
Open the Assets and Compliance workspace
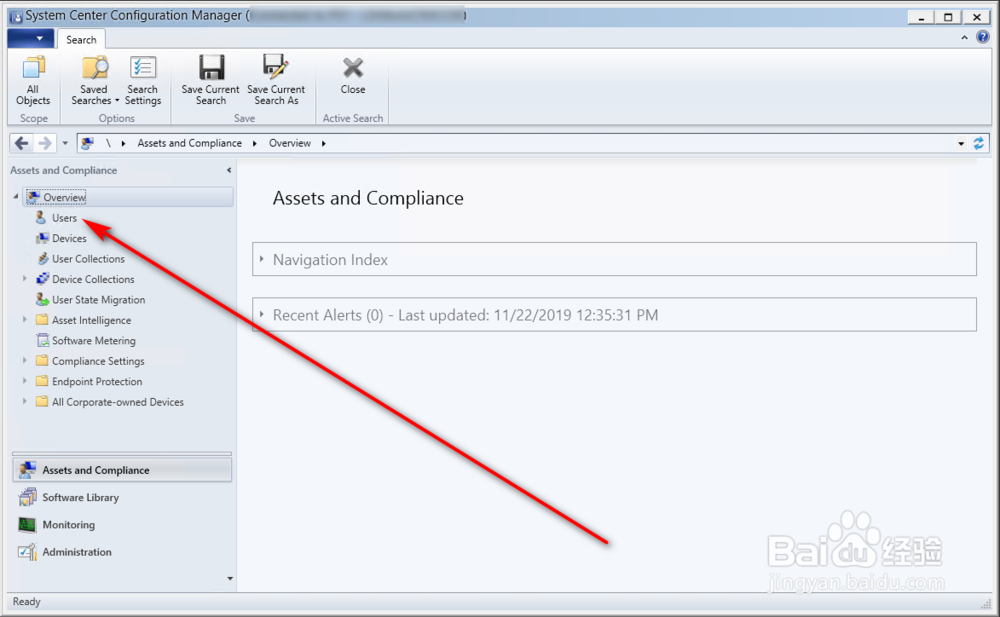122,470
